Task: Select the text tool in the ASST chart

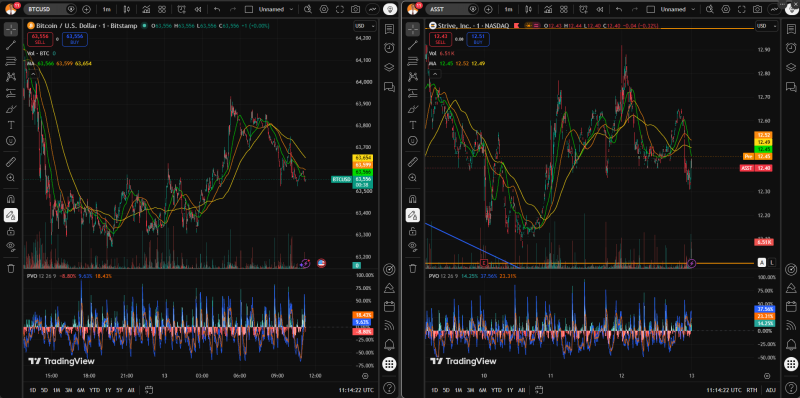Action: pyautogui.click(x=413, y=125)
